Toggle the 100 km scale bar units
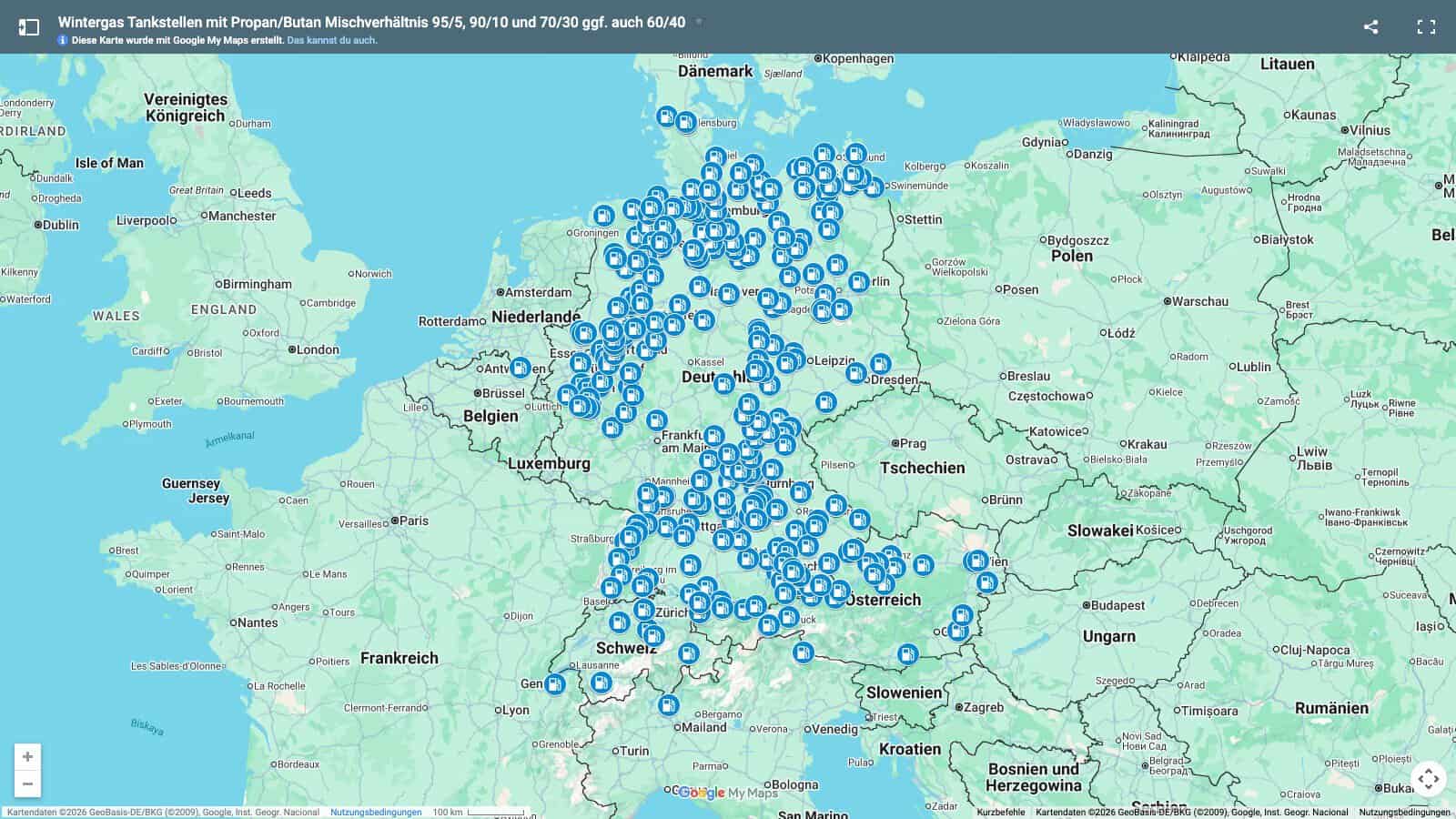Screen dimensions: 1456x819 pos(479,812)
